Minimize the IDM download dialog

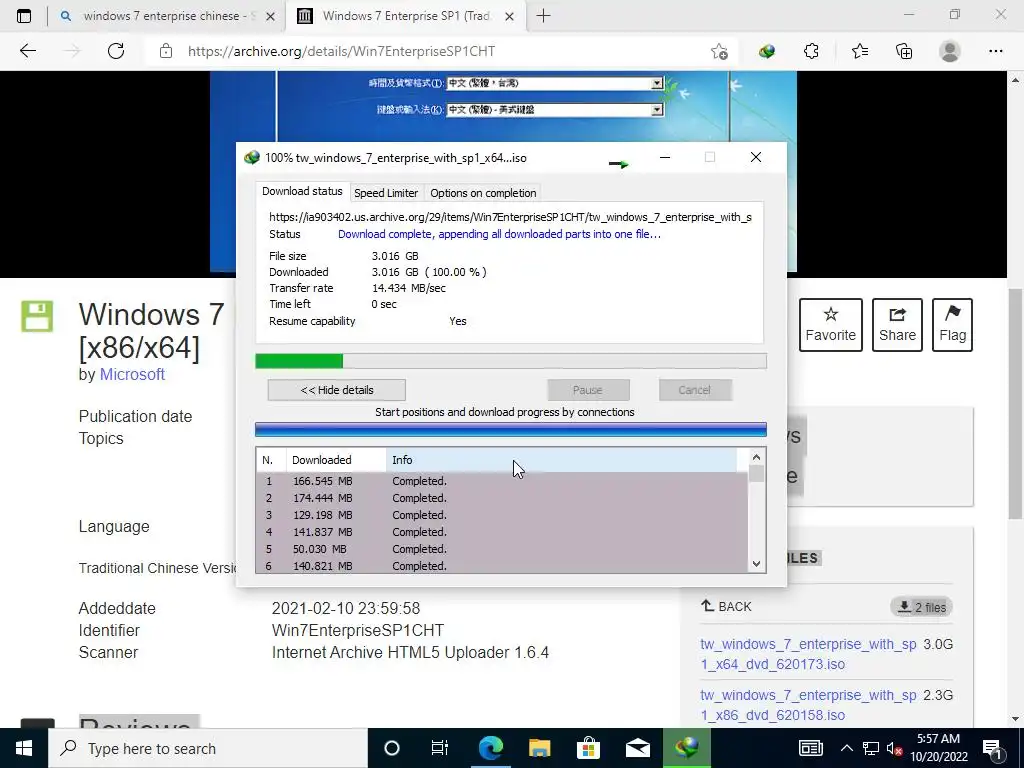(665, 157)
